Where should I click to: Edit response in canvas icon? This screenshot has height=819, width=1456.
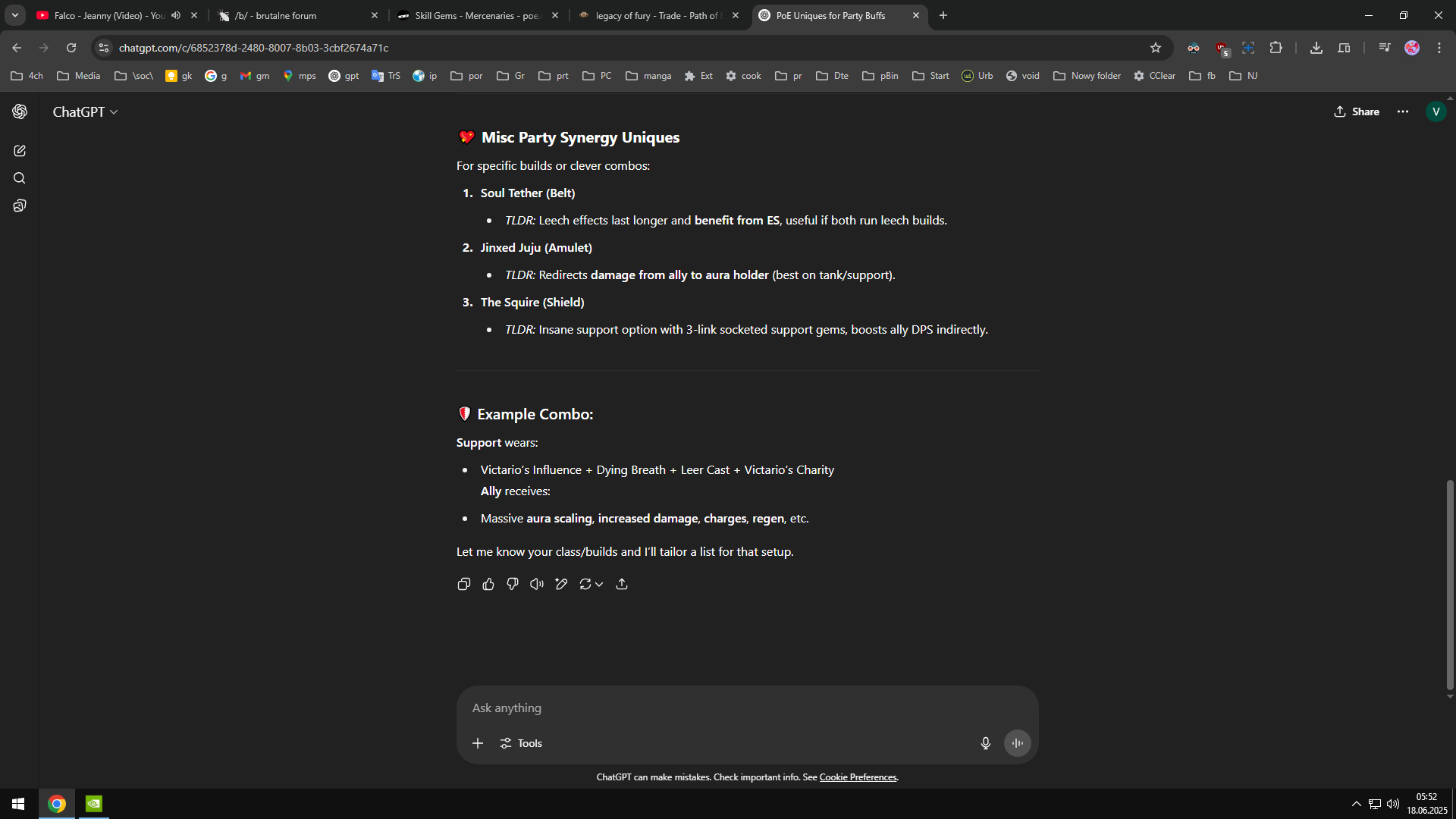tap(561, 584)
